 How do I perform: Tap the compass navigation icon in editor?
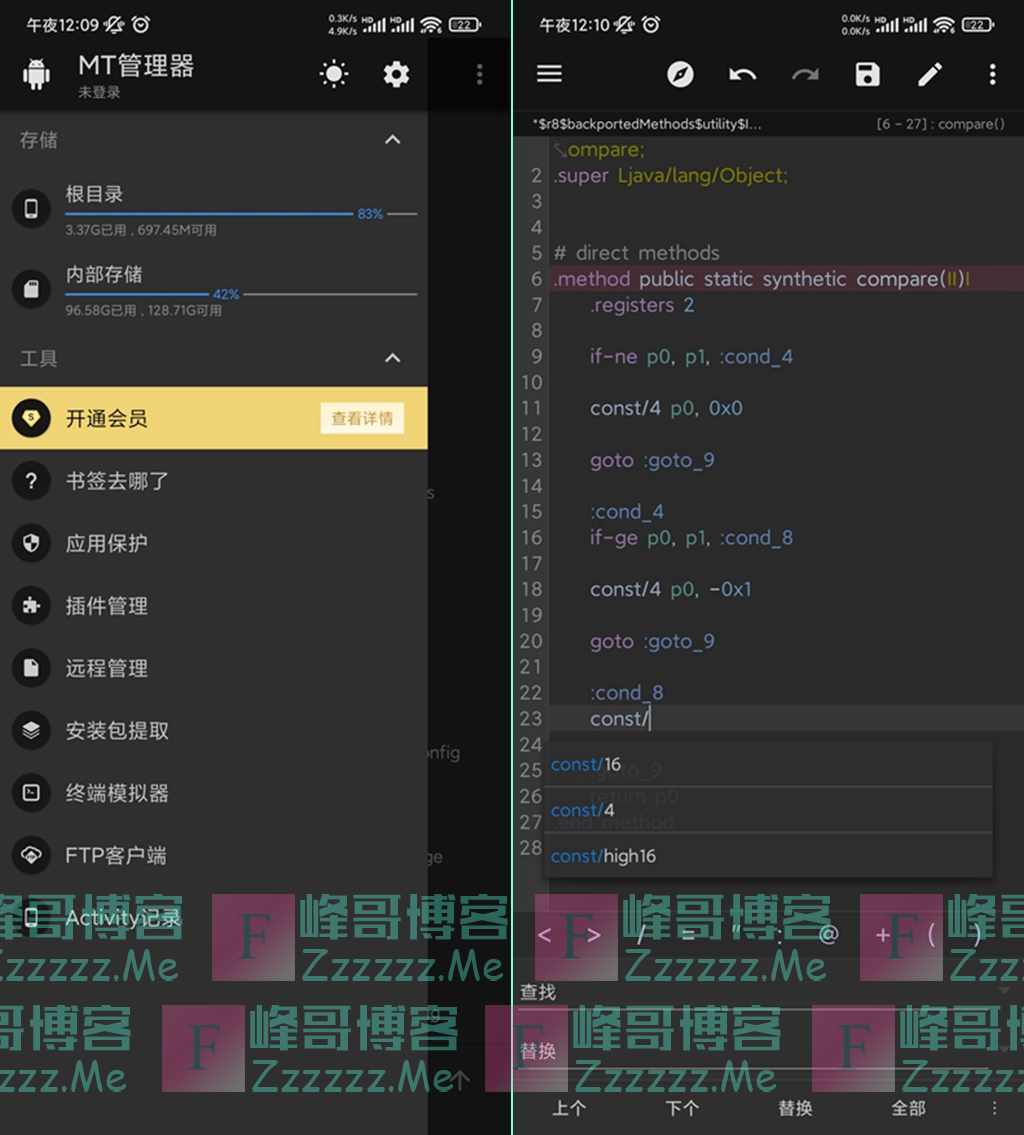pos(680,74)
